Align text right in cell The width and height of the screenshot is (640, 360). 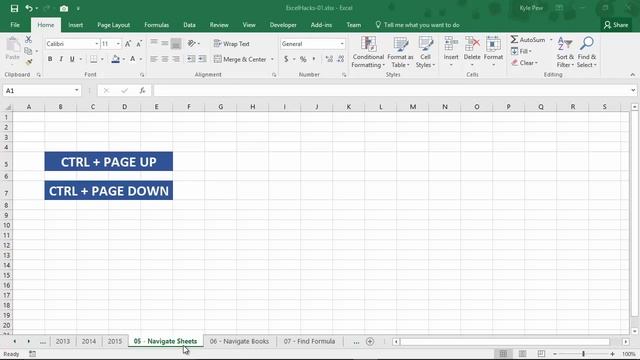tap(176, 59)
